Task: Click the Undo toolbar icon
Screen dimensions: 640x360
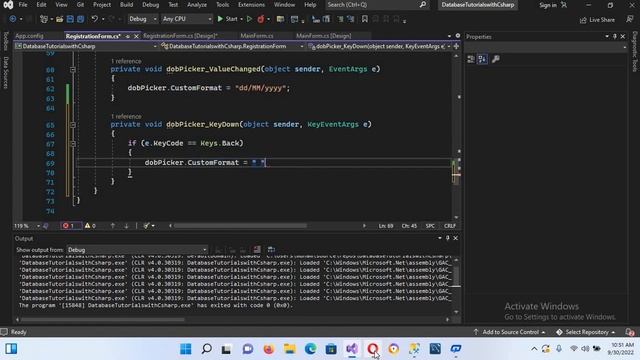Action: click(94, 19)
